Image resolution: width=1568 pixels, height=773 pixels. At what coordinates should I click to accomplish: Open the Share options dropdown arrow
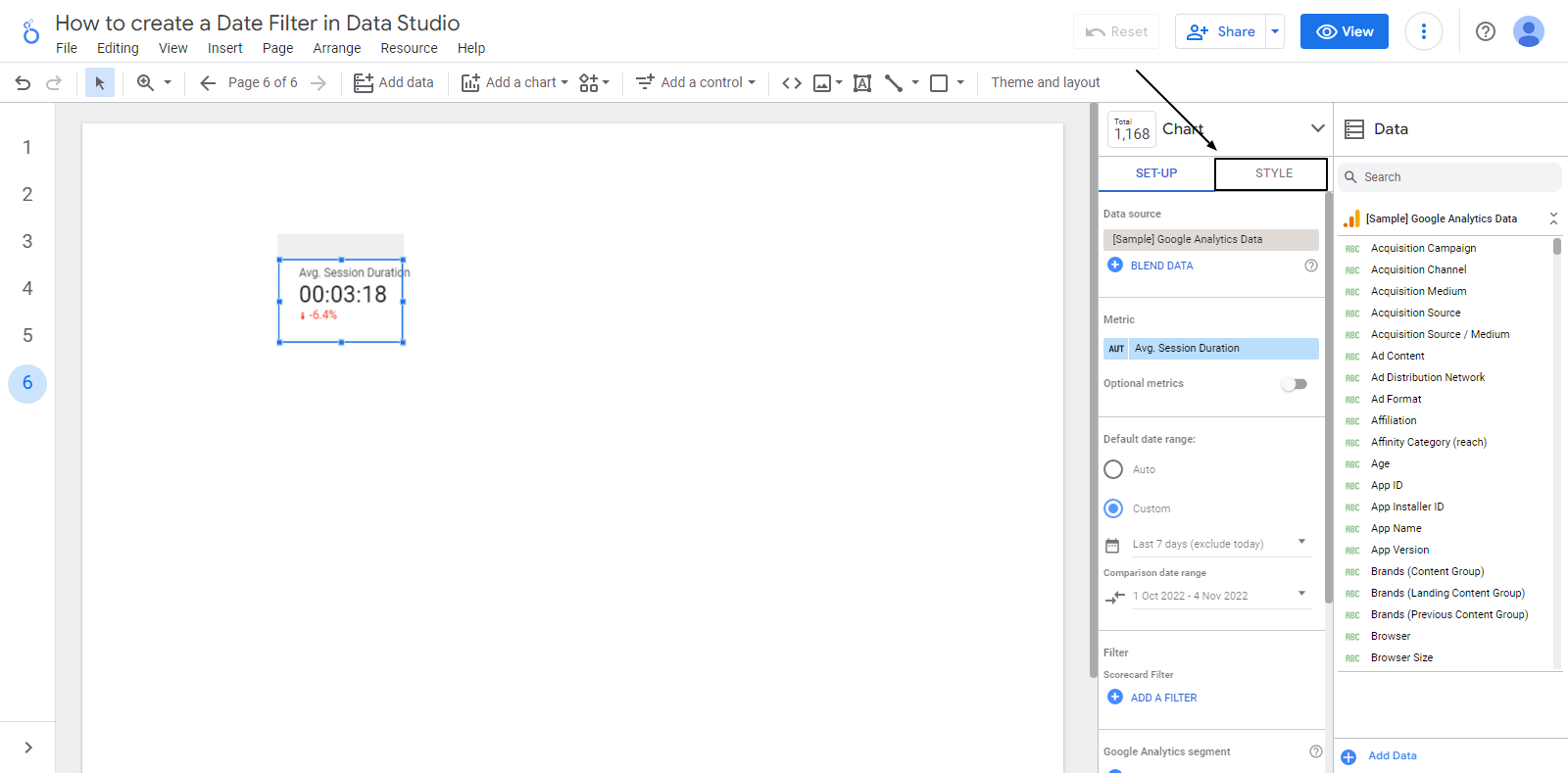coord(1275,31)
